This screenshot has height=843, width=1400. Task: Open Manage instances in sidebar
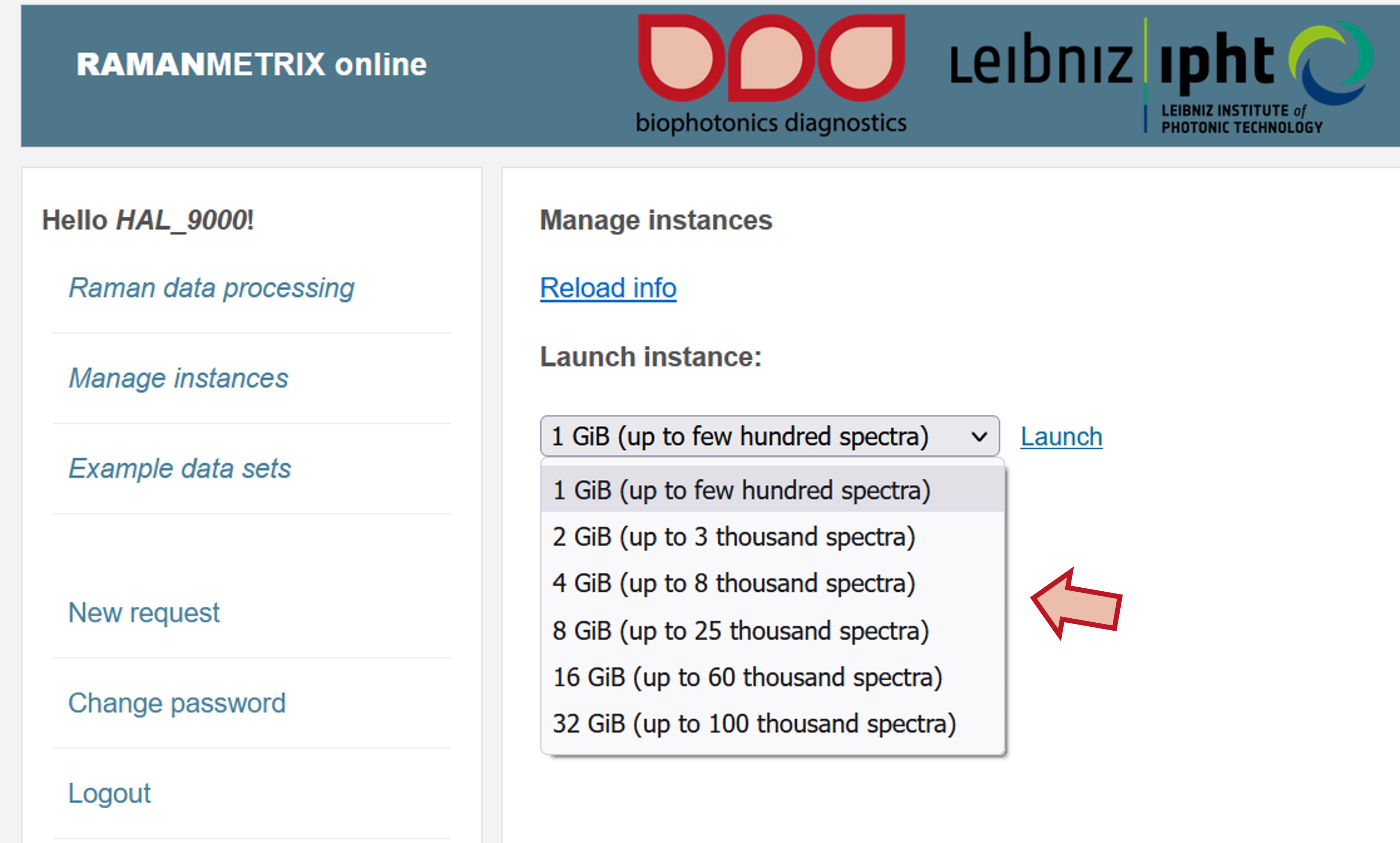(178, 378)
